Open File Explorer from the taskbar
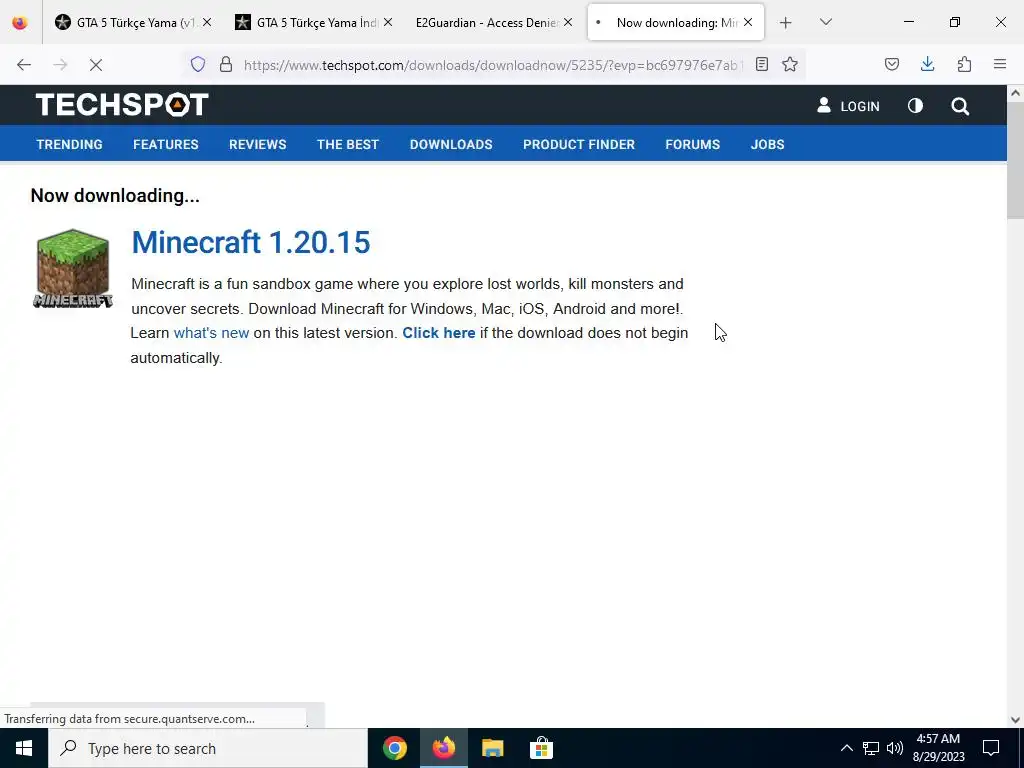The width and height of the screenshot is (1024, 768). pos(492,748)
